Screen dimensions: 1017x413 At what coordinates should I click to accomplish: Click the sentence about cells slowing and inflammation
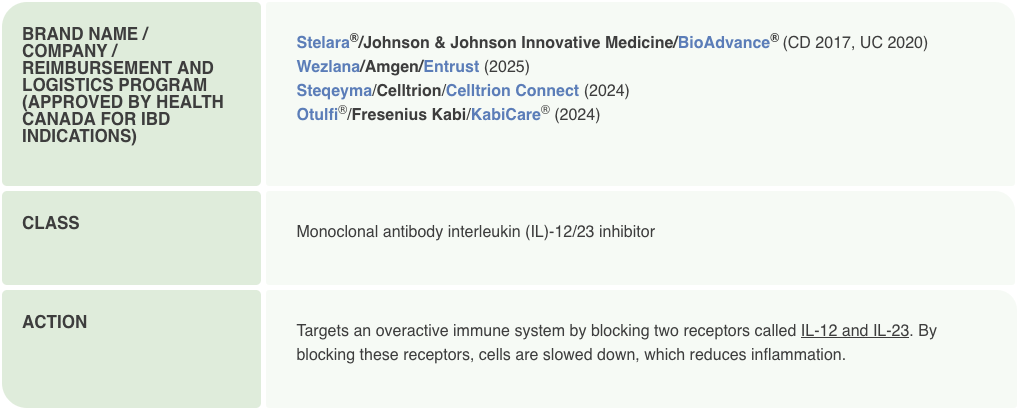[x=571, y=355]
